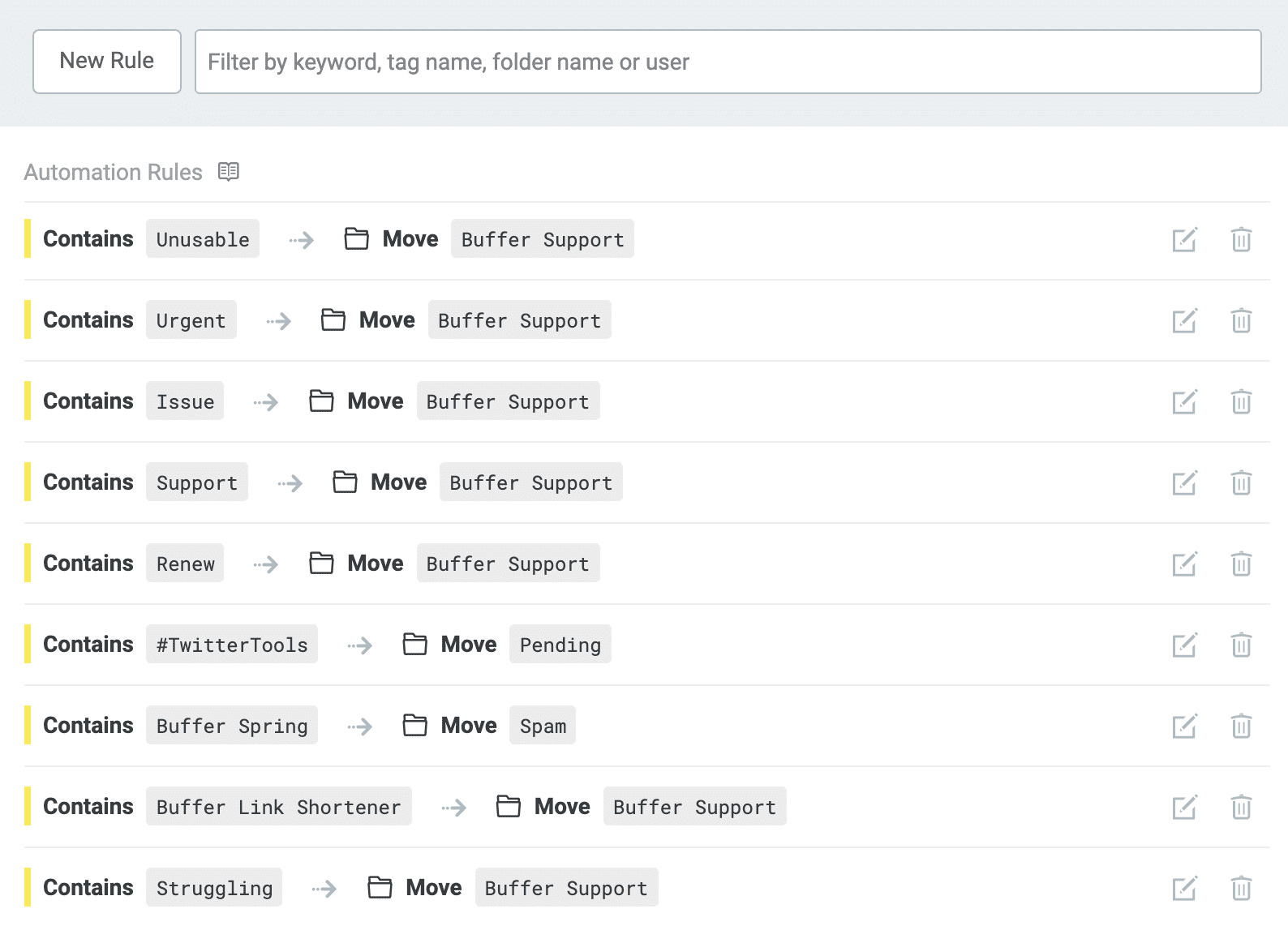Screen dimensions: 1288x926
Task: Click the Automation Rules heading
Action: pos(114,172)
